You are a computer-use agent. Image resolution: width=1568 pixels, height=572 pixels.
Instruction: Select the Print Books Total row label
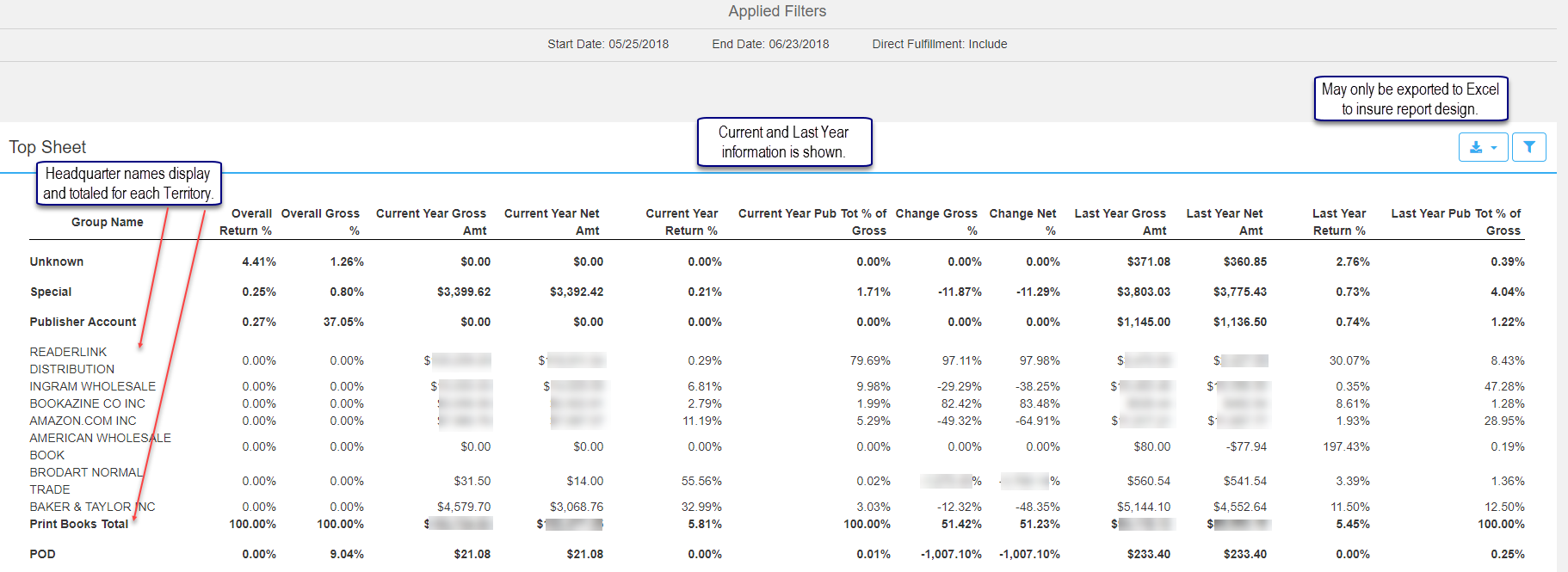coord(78,524)
